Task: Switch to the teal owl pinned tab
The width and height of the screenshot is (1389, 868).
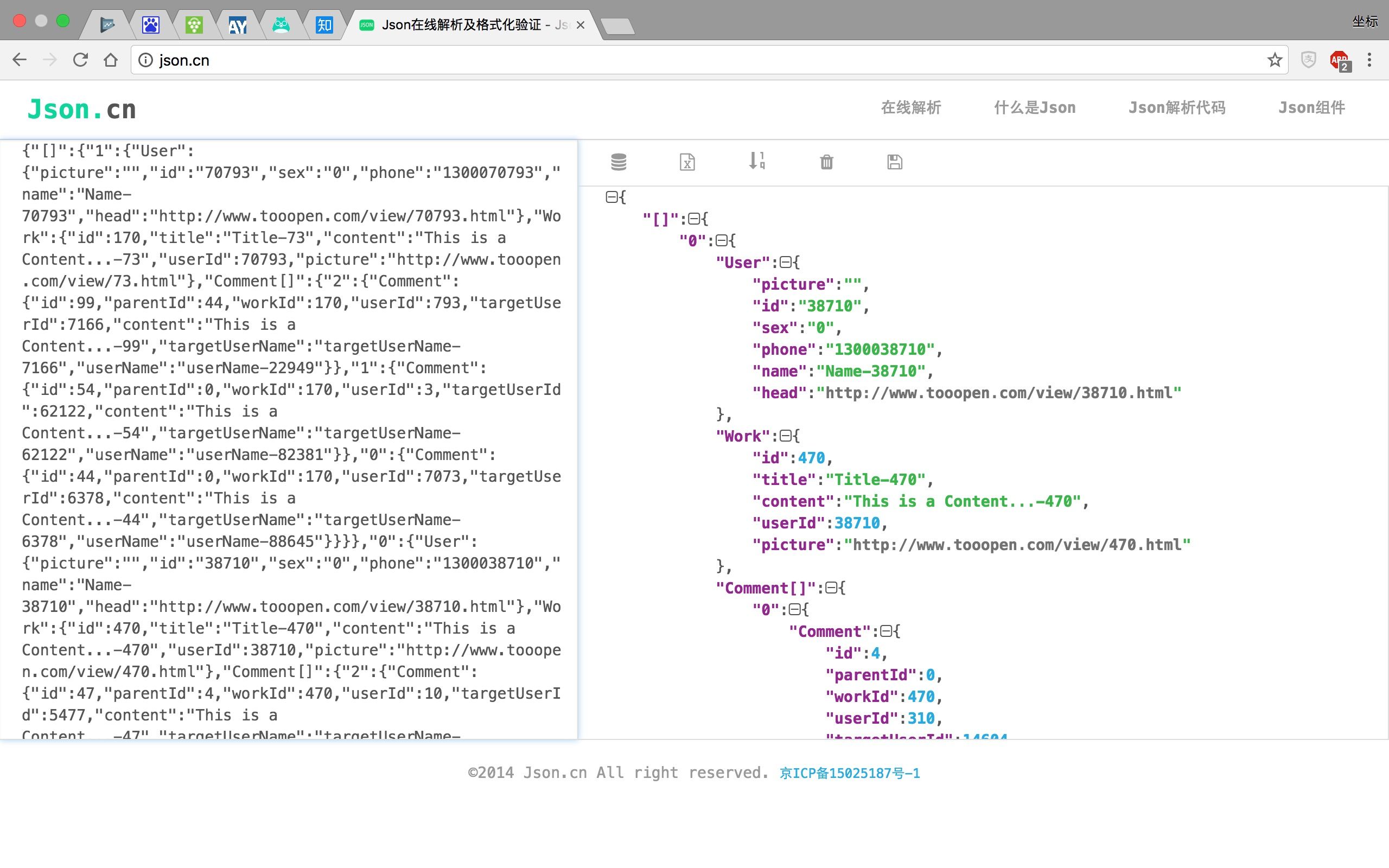Action: pos(281,25)
